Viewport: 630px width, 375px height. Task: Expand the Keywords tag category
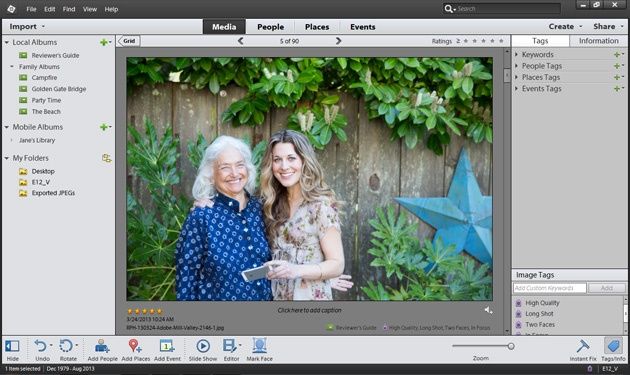click(x=517, y=54)
